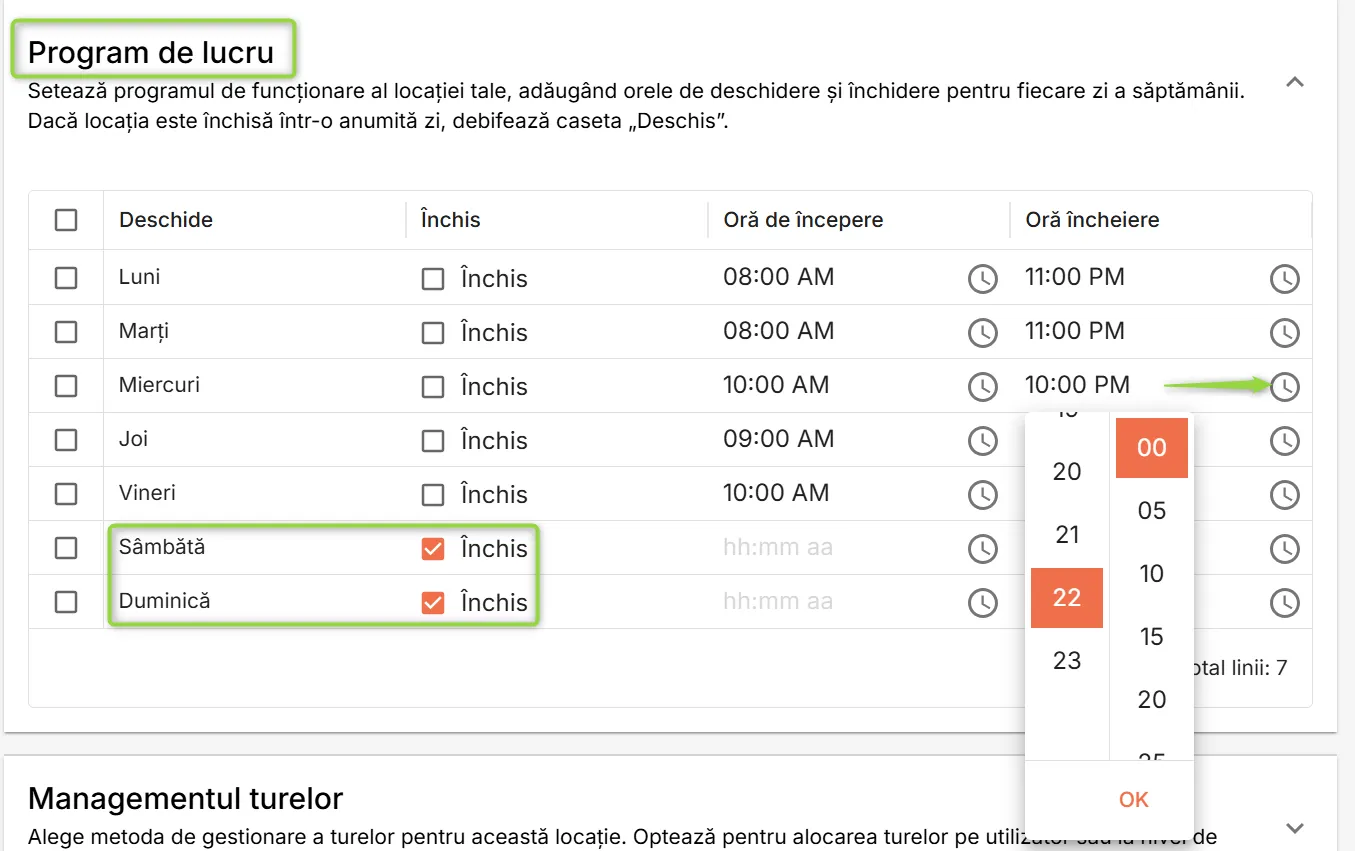Click the start time clock icon for Marți
Viewport: 1355px width, 851px height.
point(983,332)
